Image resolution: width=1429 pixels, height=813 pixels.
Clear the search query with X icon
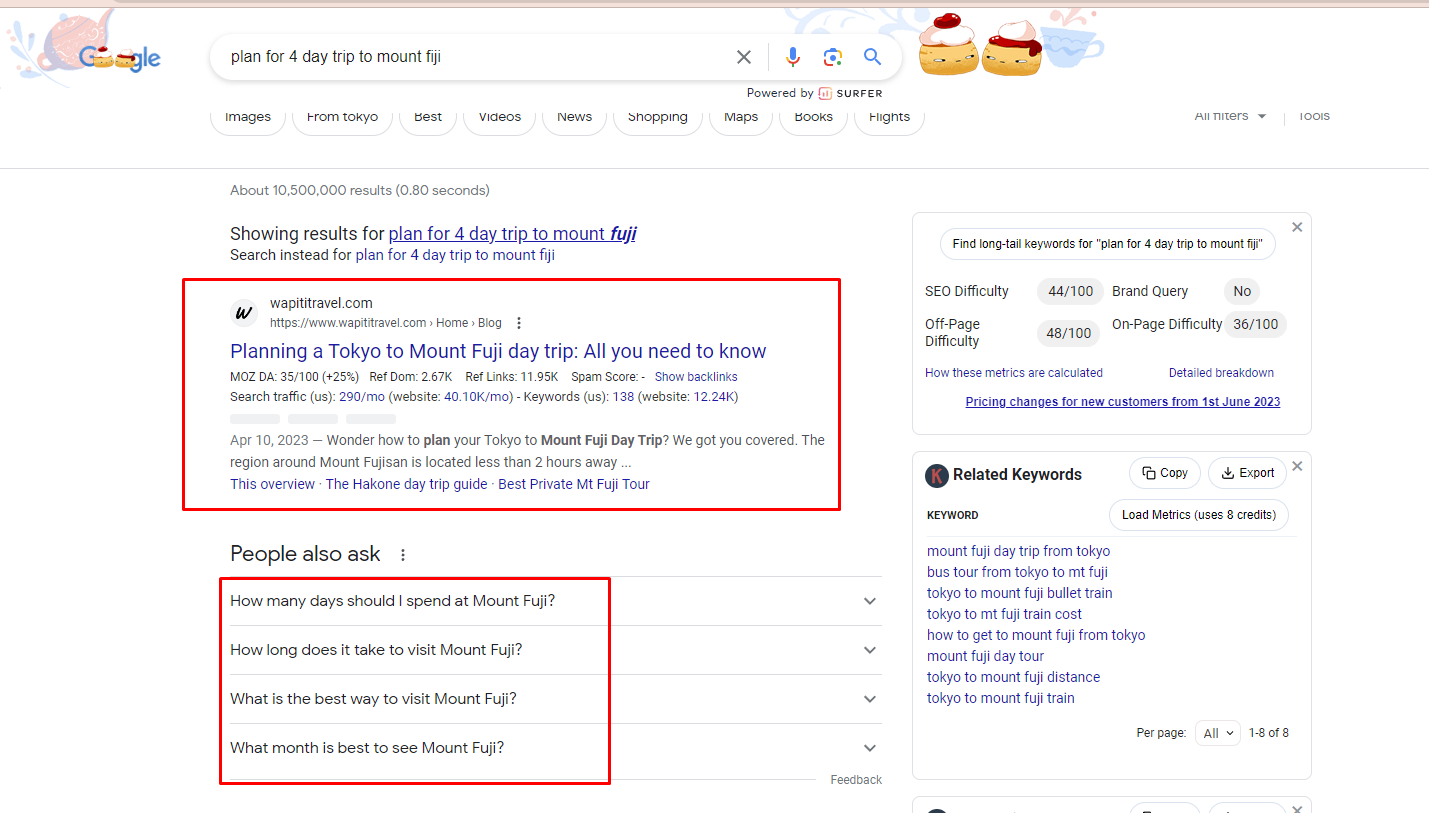[x=744, y=57]
